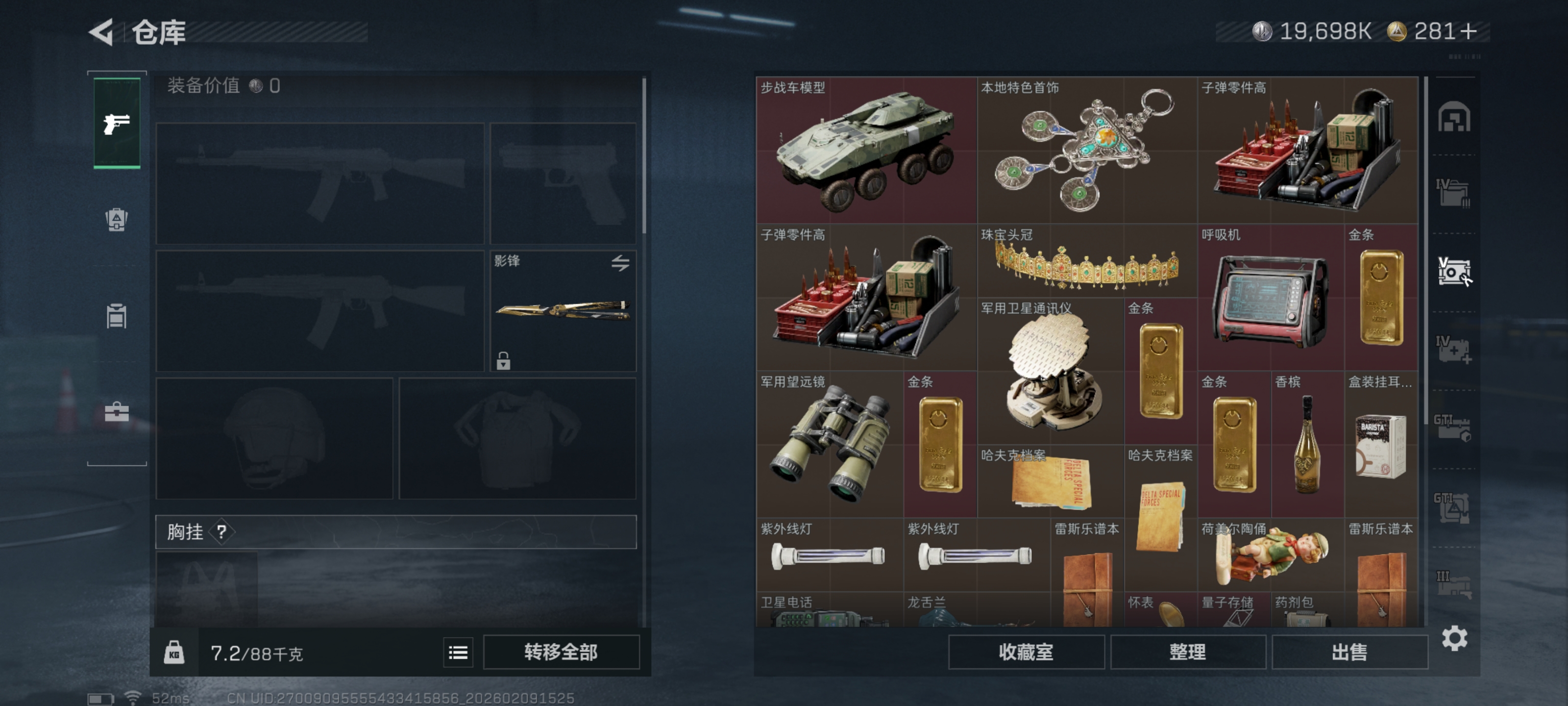Select the main warehouse icon in right sidebar

(x=1453, y=117)
